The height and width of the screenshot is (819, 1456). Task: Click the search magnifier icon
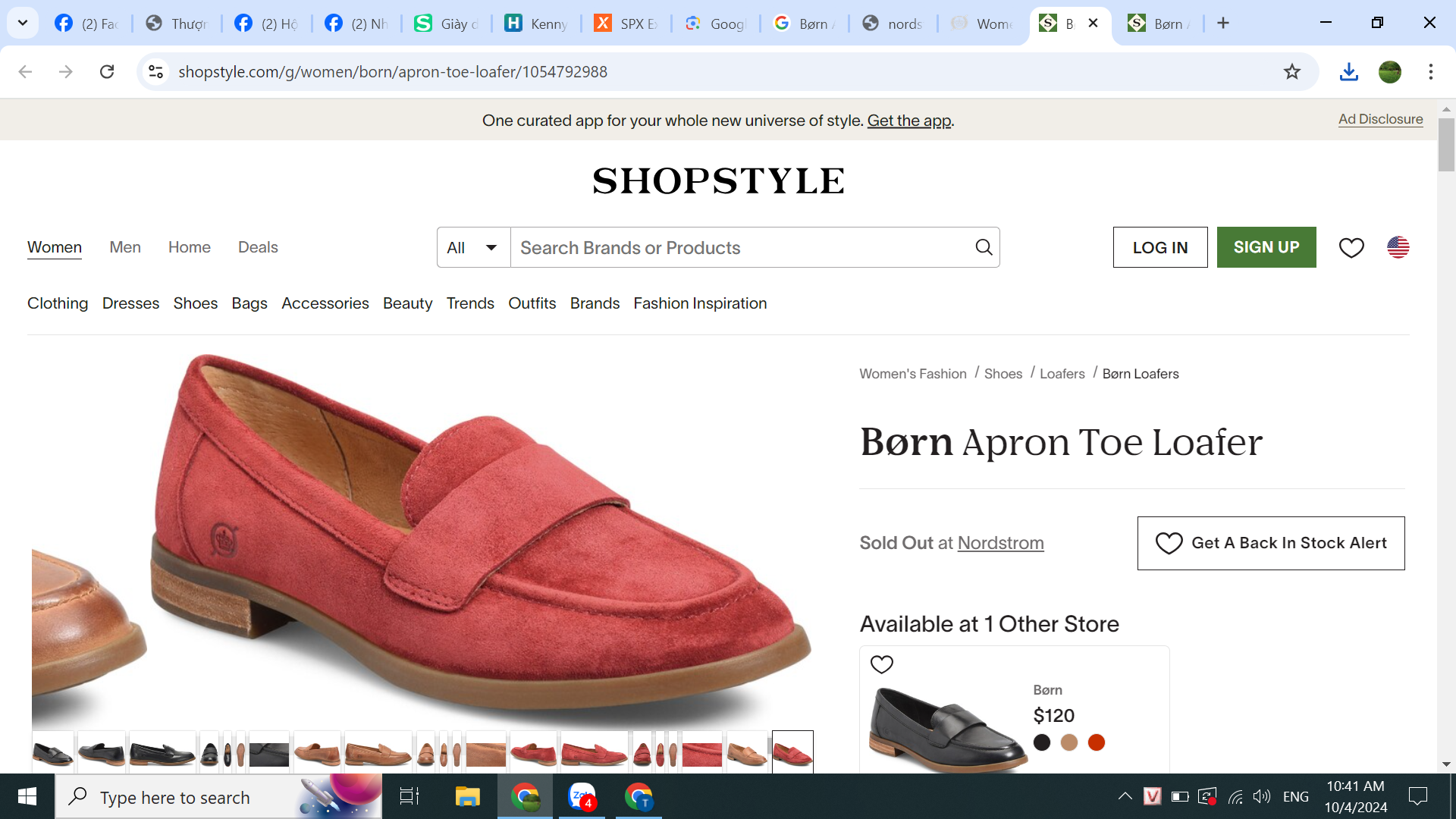pyautogui.click(x=984, y=247)
